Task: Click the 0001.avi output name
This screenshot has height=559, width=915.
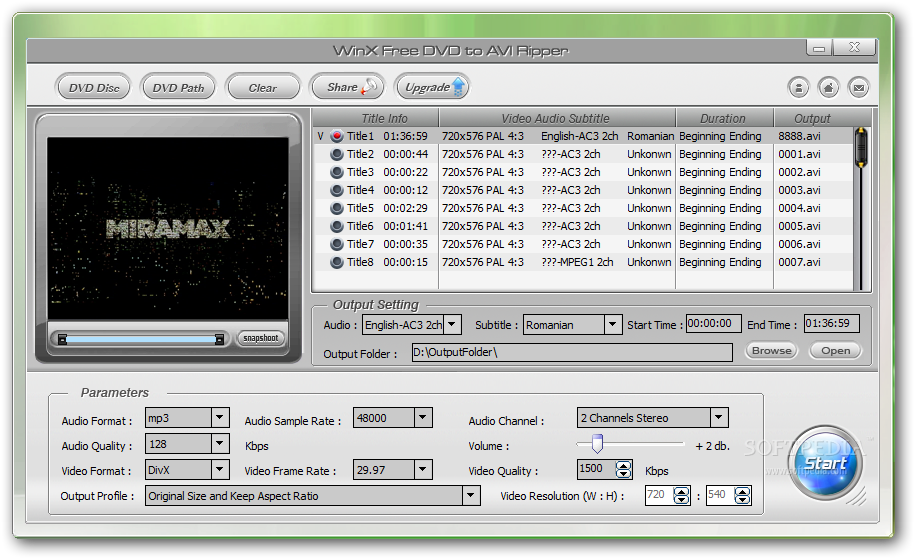Action: tap(799, 154)
